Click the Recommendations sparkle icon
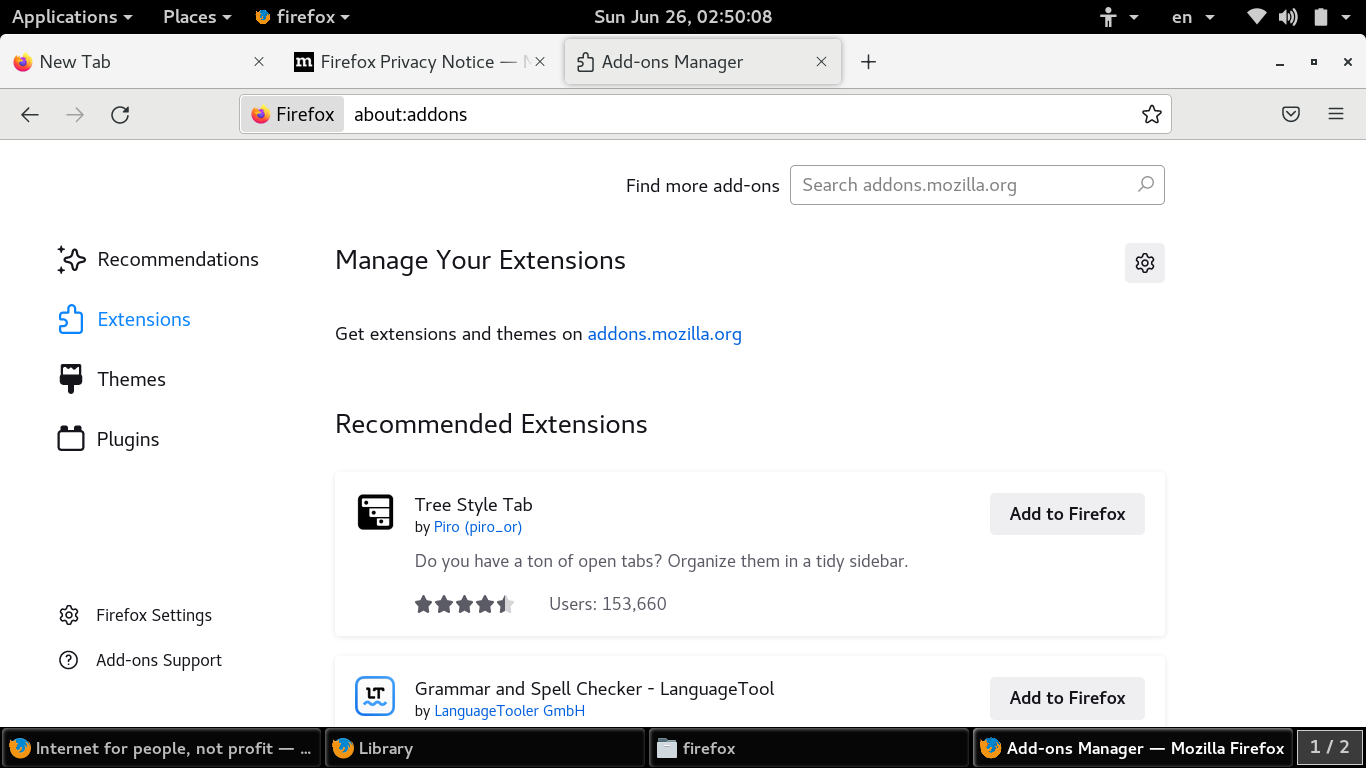This screenshot has width=1366, height=768. click(71, 260)
